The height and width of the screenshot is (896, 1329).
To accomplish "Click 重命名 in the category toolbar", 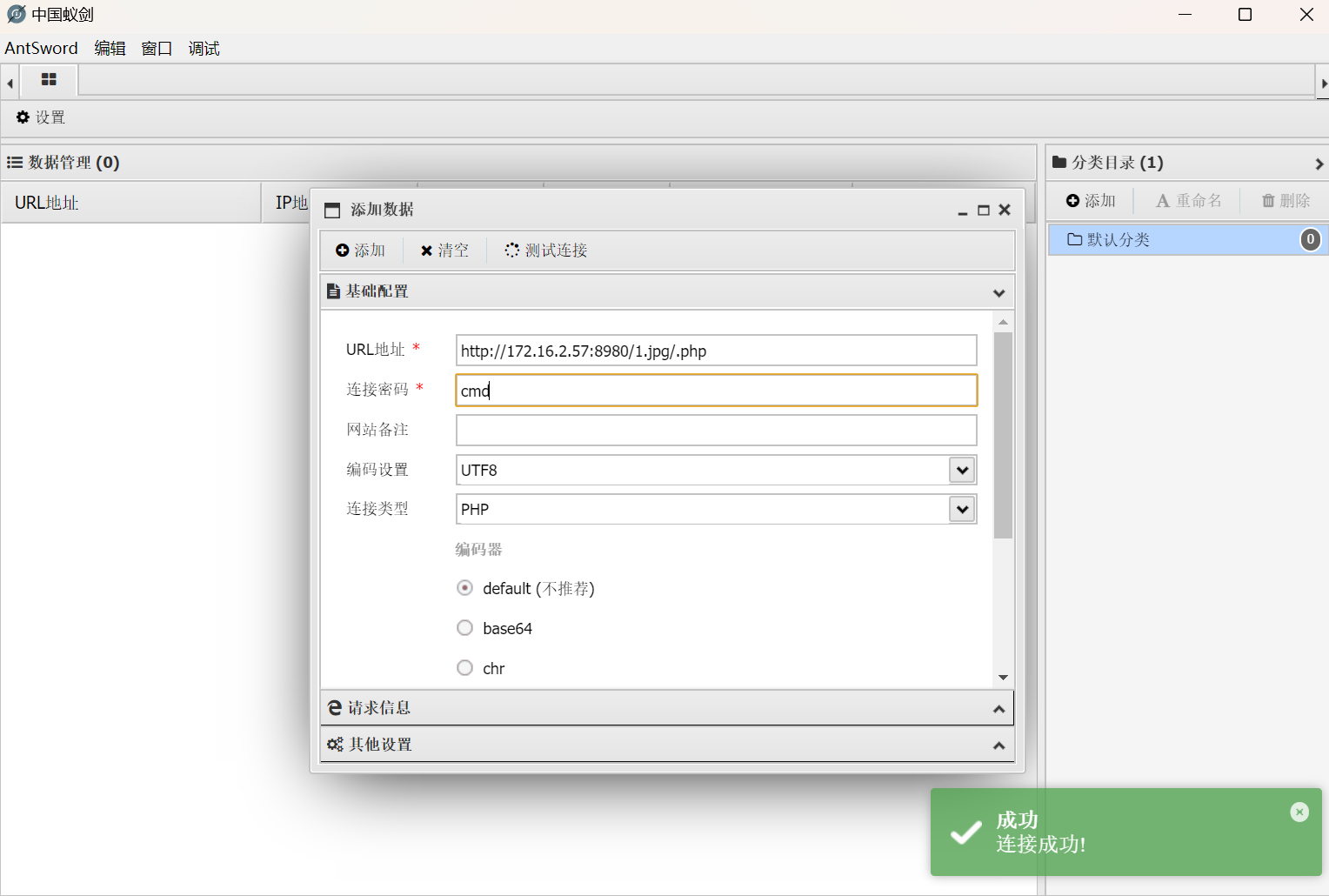I will [1188, 201].
